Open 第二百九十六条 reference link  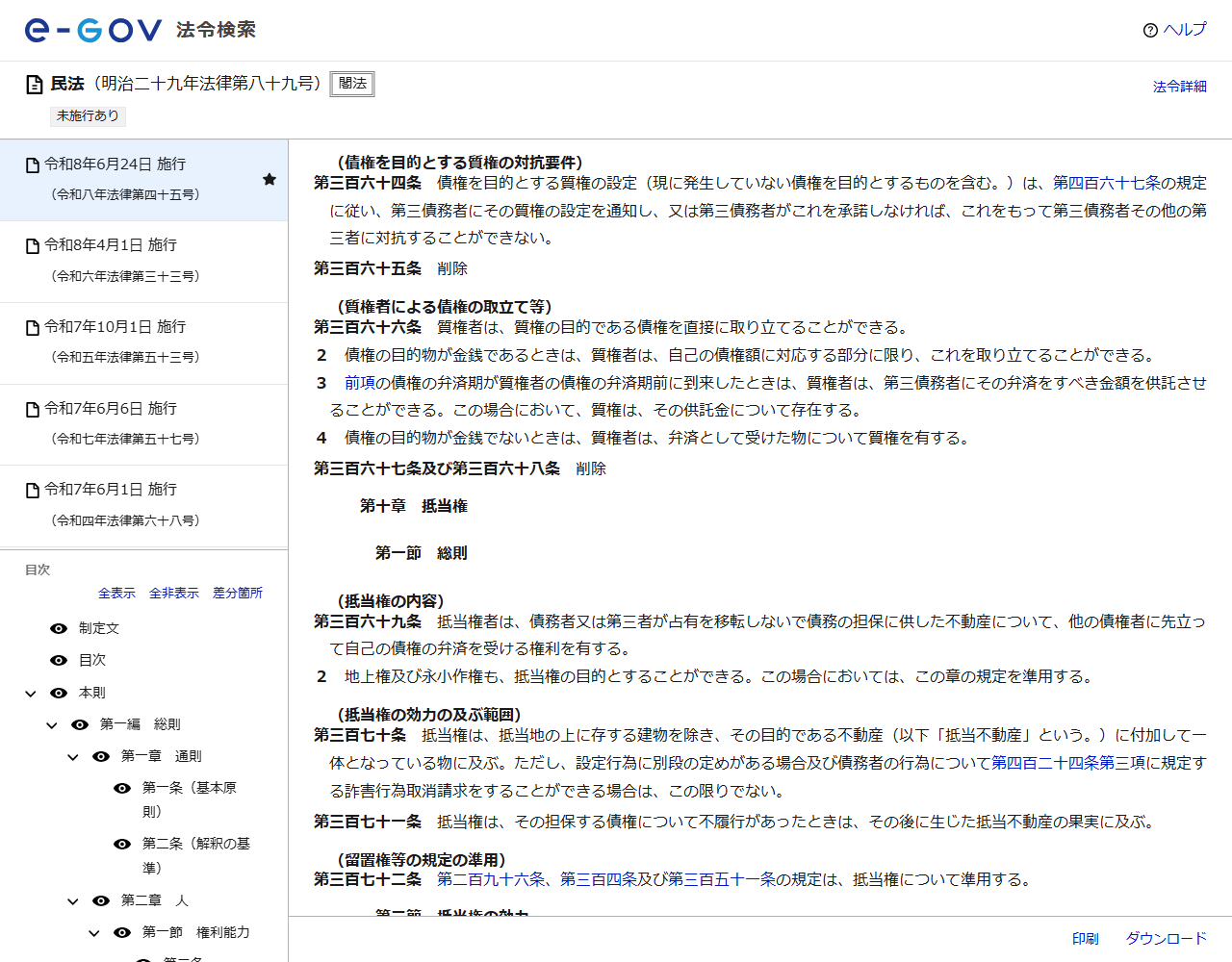click(x=491, y=879)
